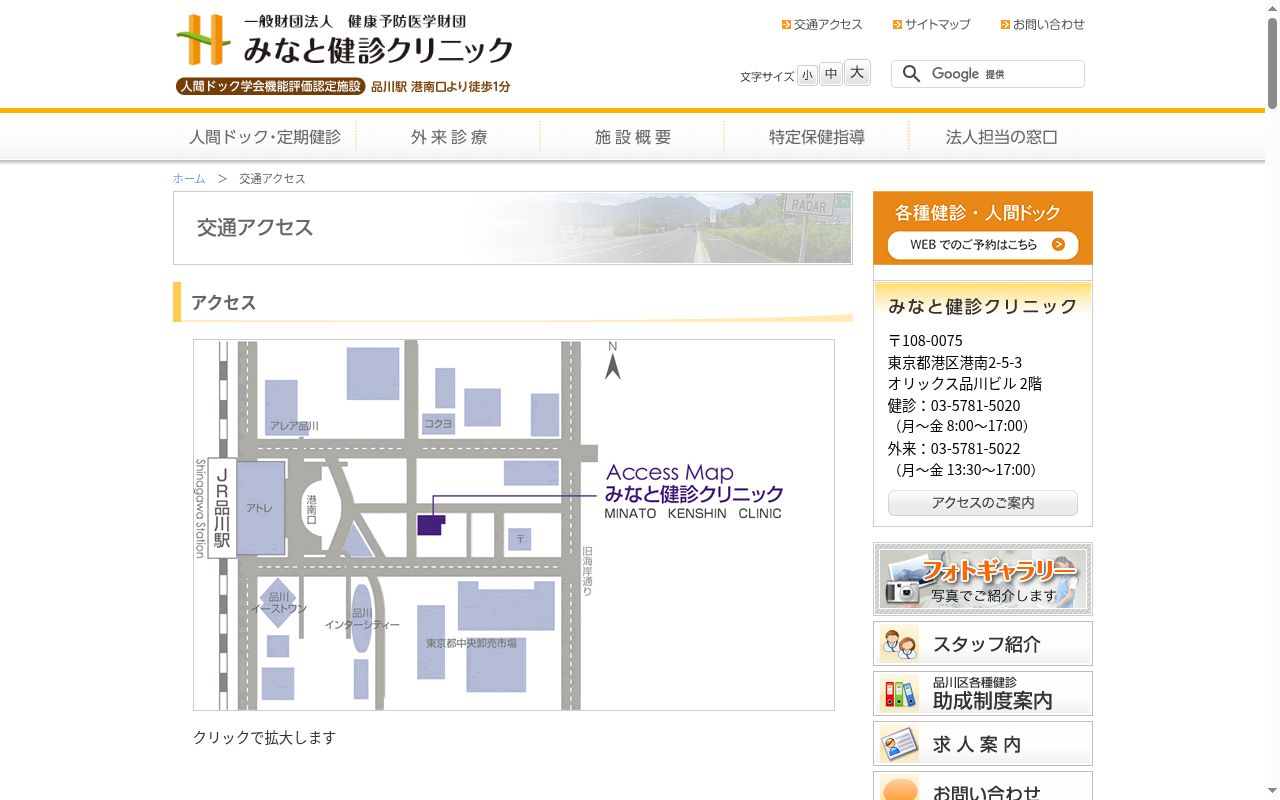Screen dimensions: 1280x800
Task: Click the アクセスのご案内 button
Action: [x=983, y=503]
